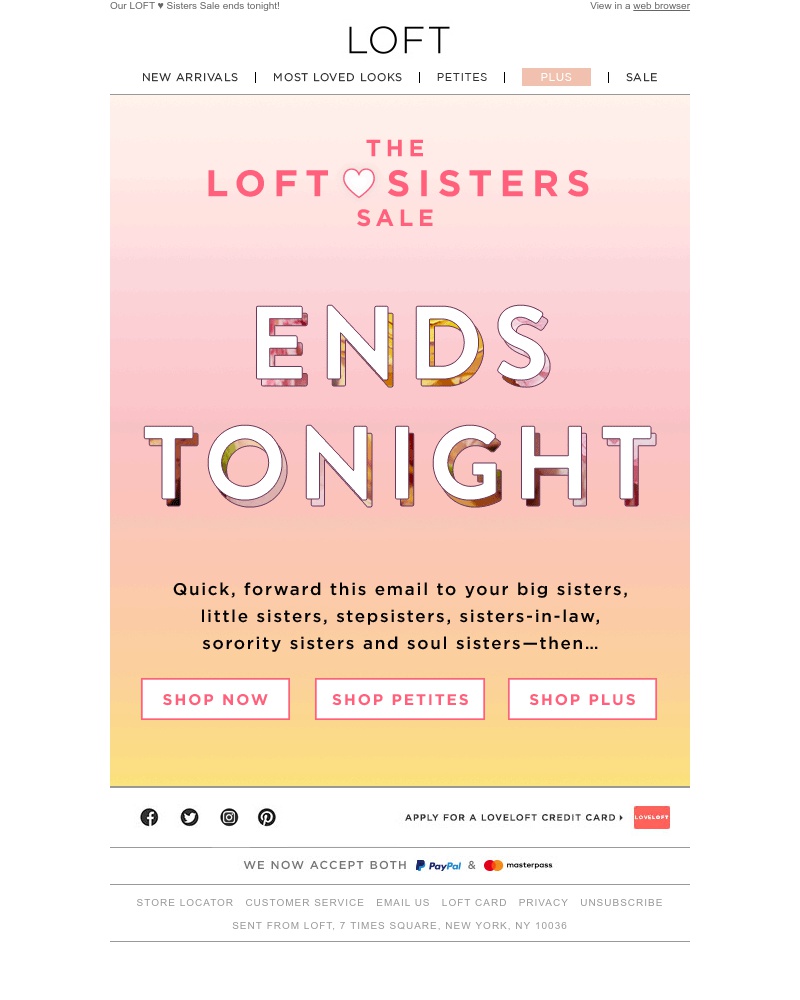Click the SHOP PETITES button
Screen dimensions: 800x1000
pyautogui.click(x=400, y=699)
